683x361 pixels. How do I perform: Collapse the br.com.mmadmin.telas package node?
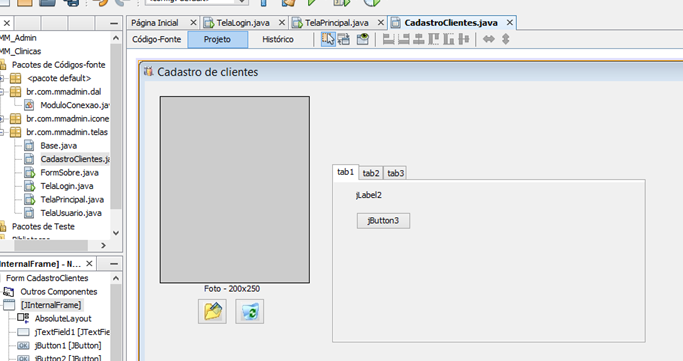pos(1,132)
